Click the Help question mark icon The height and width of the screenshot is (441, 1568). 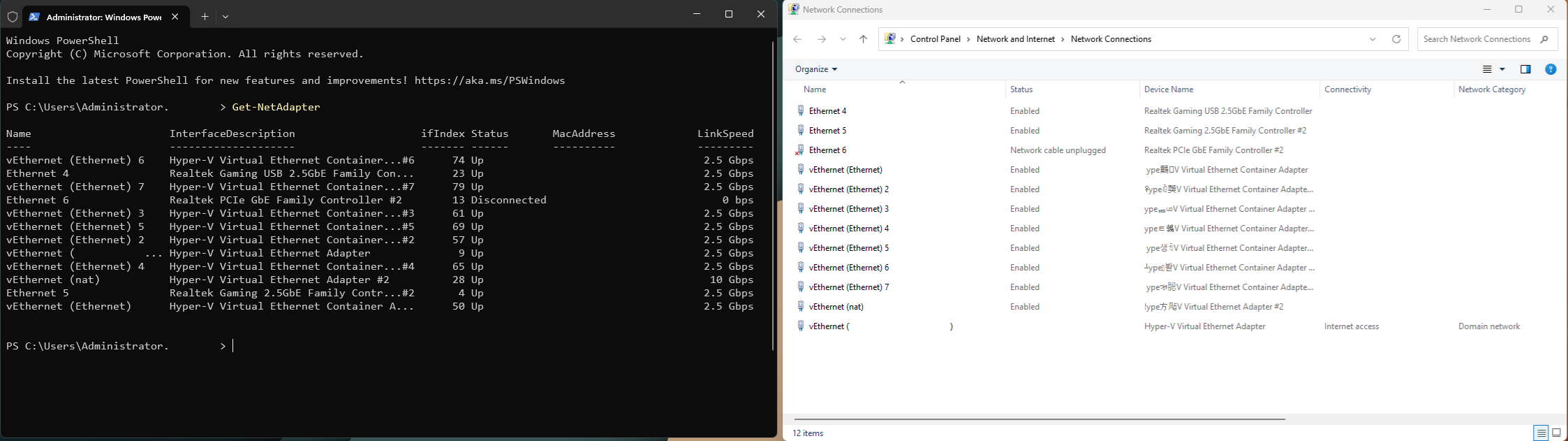[1551, 69]
